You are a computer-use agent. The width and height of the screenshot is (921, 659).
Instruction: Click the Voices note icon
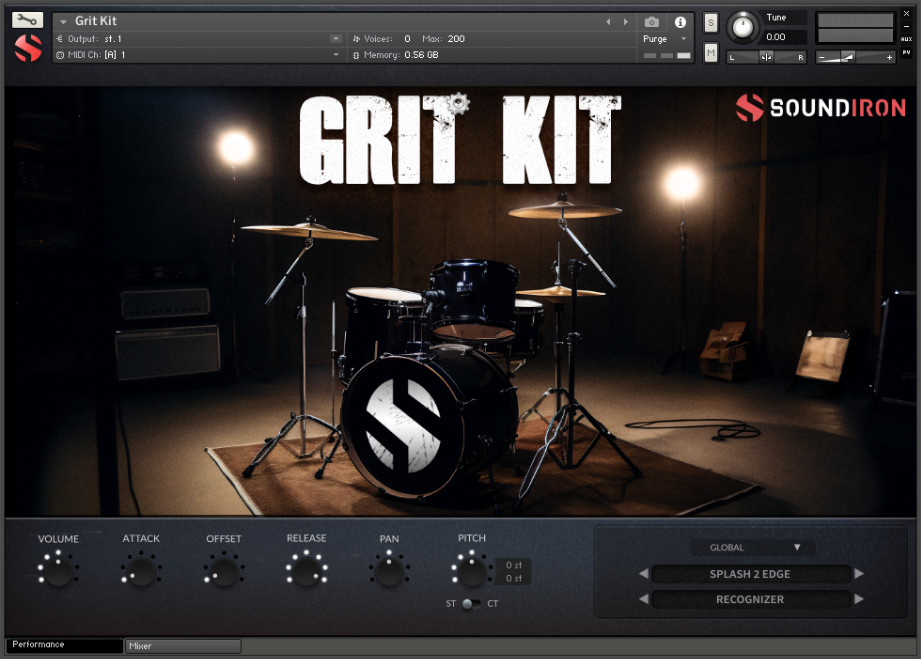(356, 39)
